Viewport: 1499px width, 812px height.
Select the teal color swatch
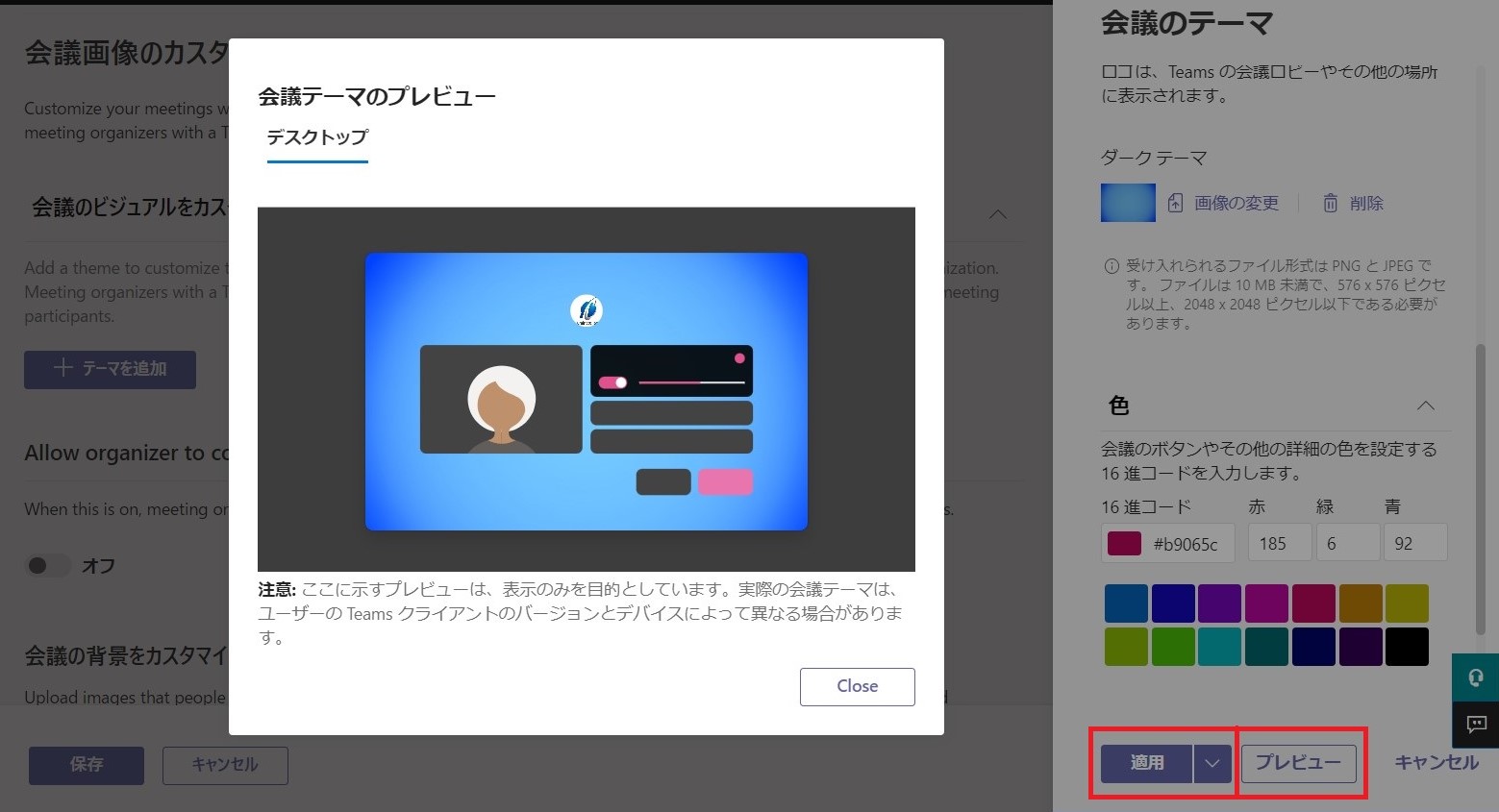[1219, 647]
